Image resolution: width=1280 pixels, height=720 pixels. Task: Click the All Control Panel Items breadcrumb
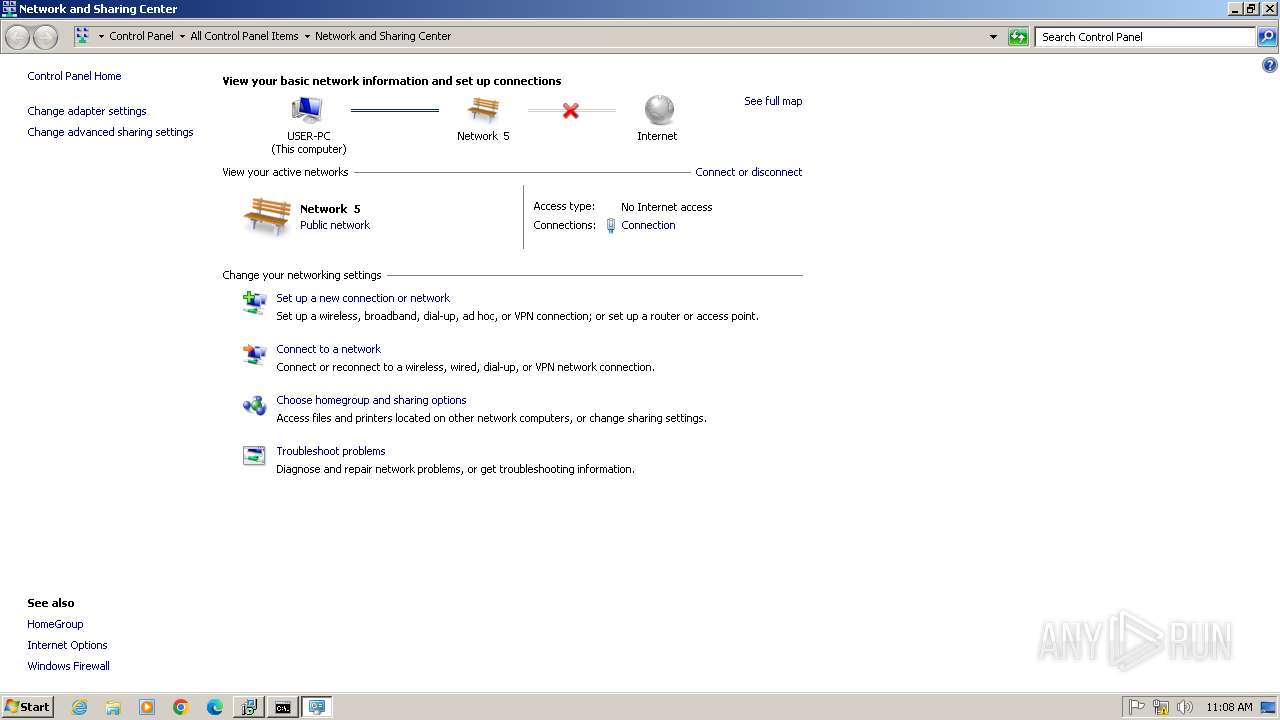[244, 36]
